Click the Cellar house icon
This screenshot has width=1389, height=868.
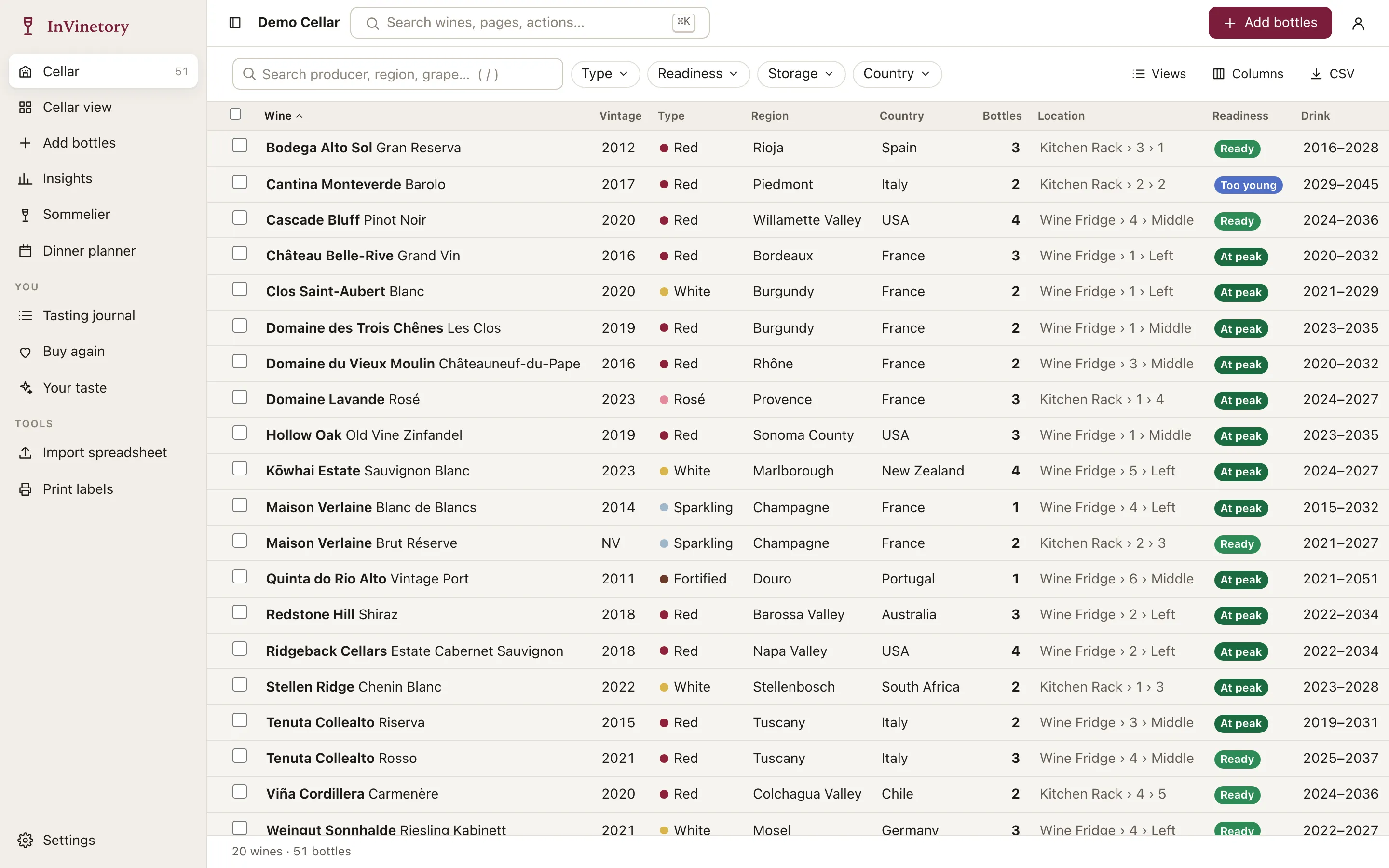[25, 72]
